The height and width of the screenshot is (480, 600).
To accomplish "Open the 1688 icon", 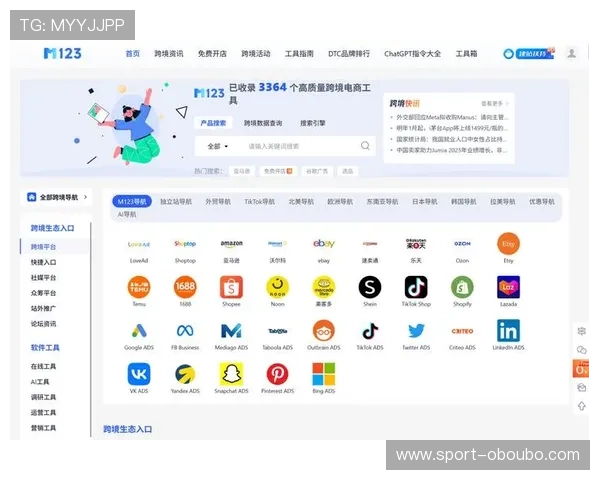I will (x=185, y=287).
